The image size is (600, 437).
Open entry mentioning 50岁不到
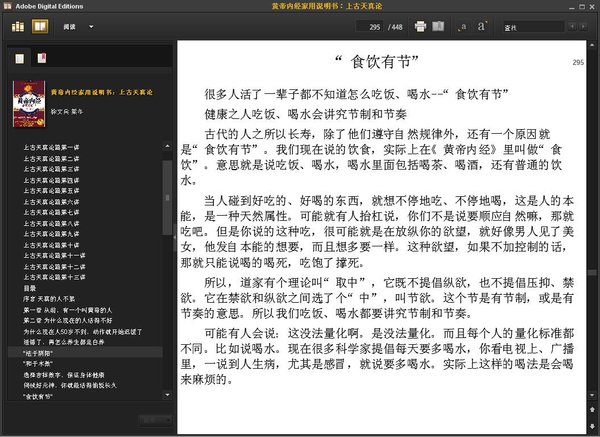pos(83,331)
